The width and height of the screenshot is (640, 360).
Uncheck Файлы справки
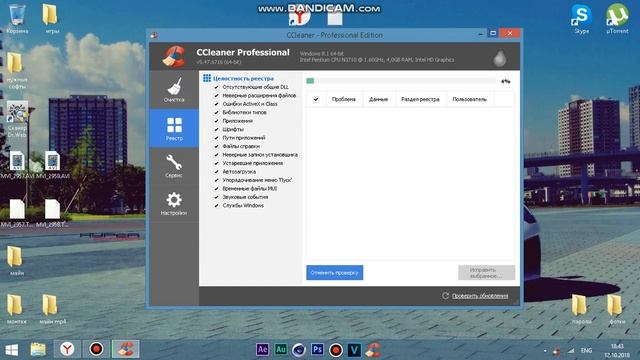(216, 146)
